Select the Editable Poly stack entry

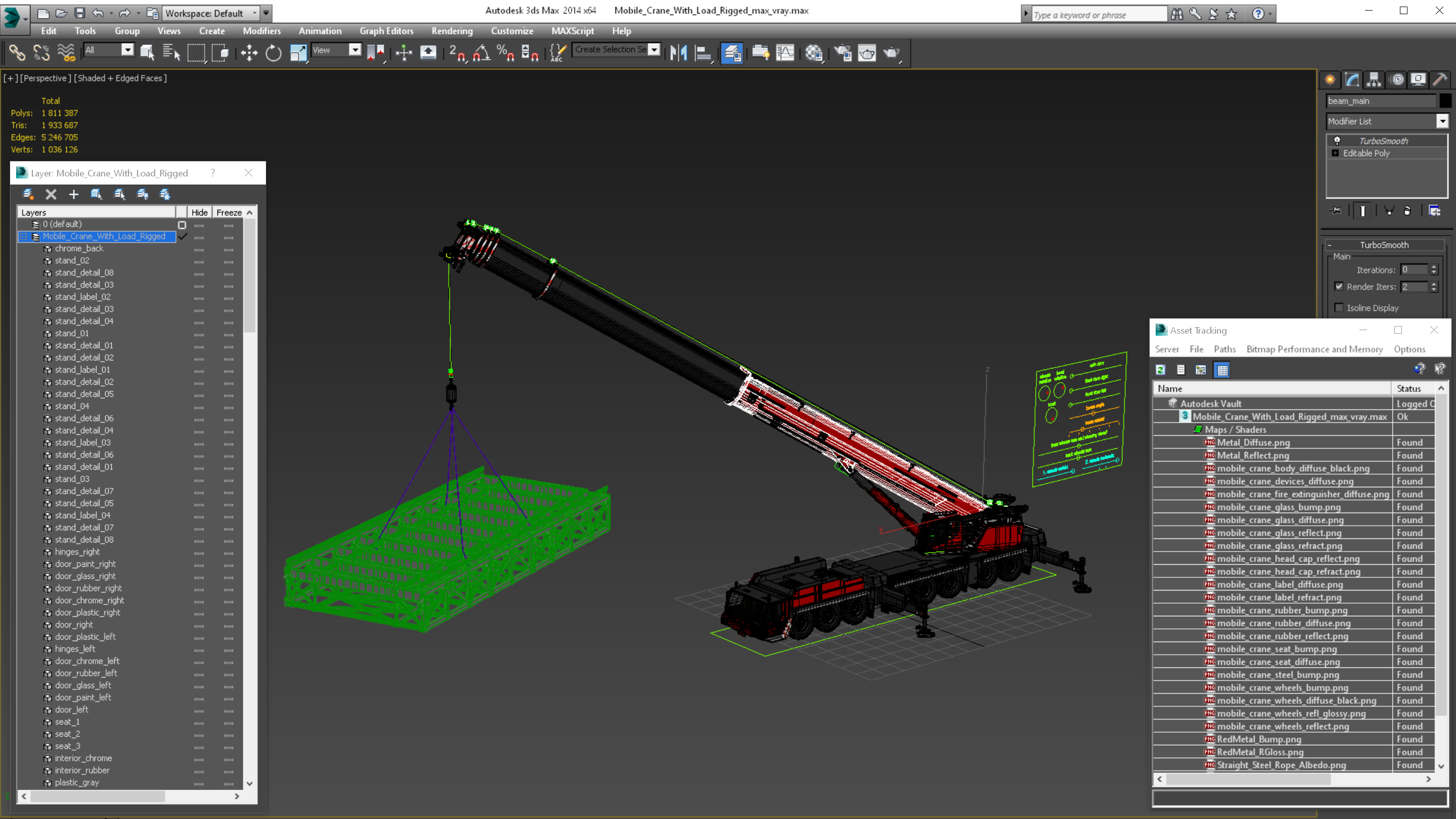pyautogui.click(x=1366, y=153)
